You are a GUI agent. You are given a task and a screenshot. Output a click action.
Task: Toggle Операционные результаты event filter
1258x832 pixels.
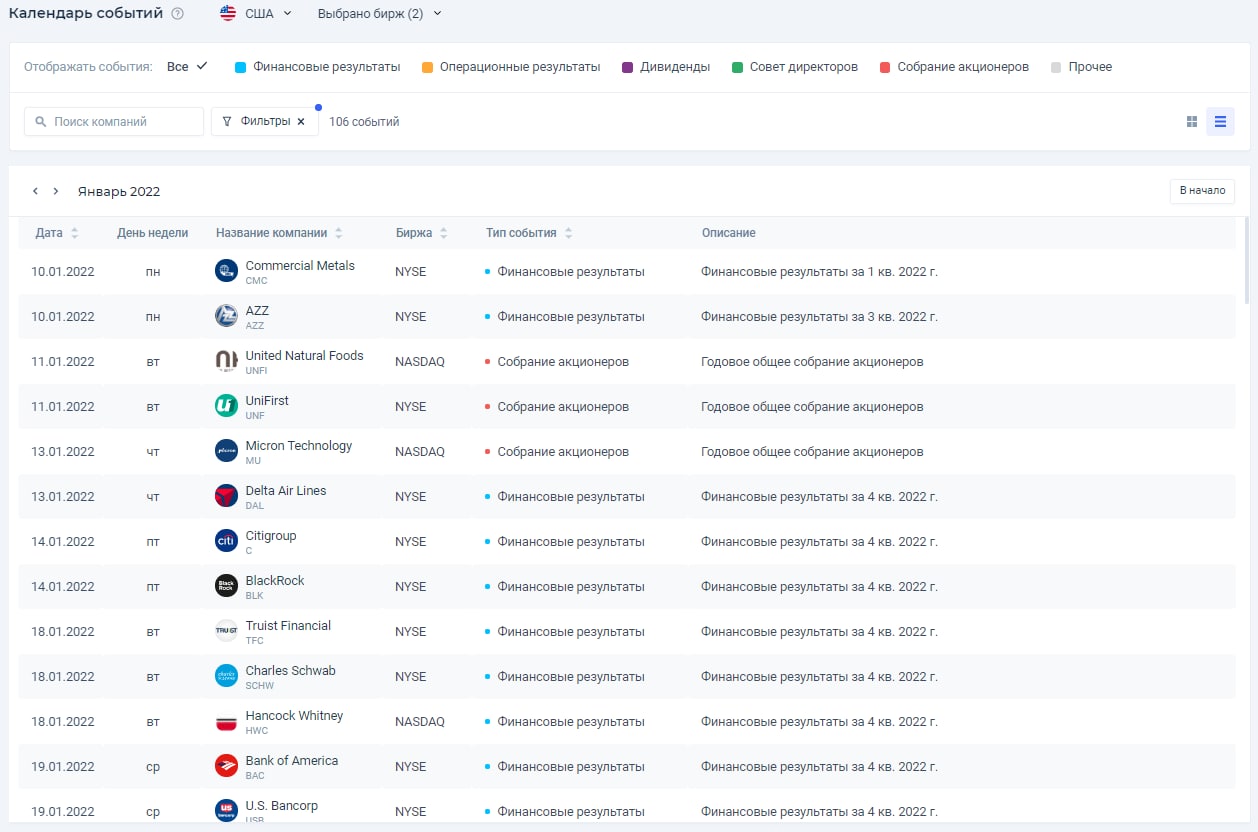(511, 67)
